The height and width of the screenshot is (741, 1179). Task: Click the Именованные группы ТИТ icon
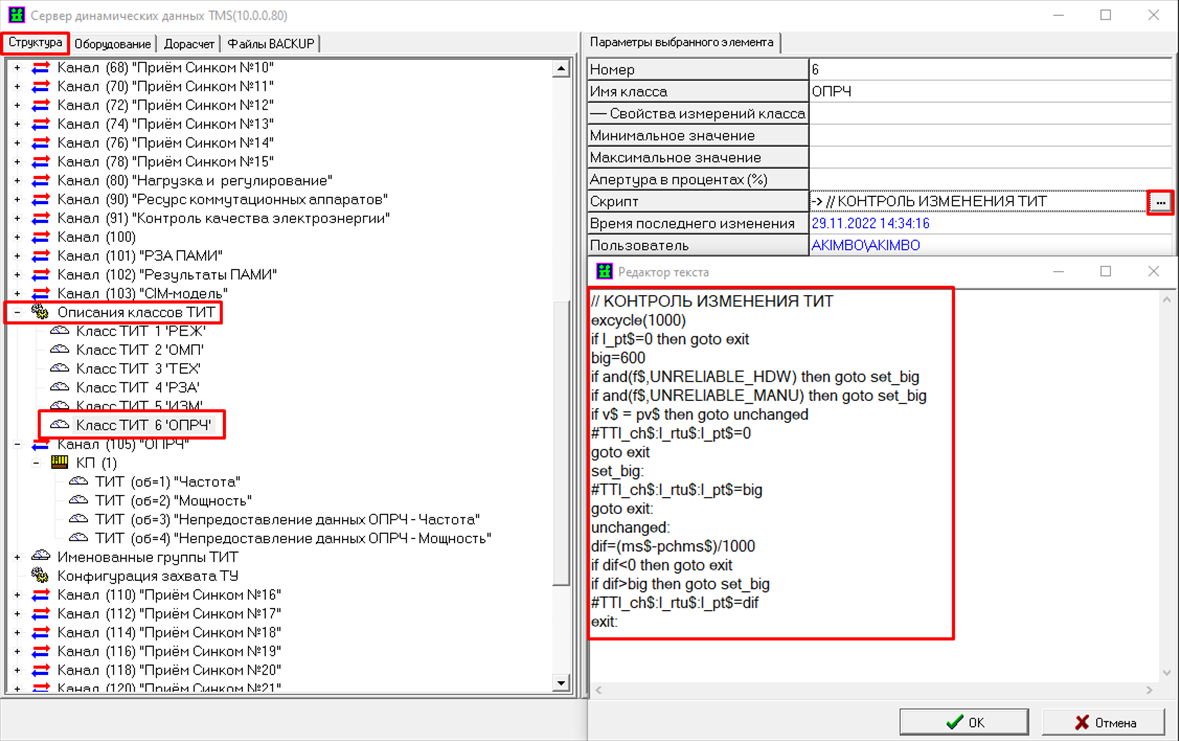coord(40,557)
